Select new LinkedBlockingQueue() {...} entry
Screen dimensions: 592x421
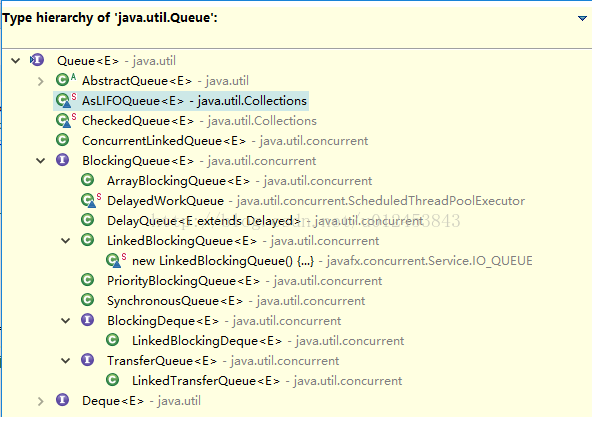pyautogui.click(x=332, y=261)
